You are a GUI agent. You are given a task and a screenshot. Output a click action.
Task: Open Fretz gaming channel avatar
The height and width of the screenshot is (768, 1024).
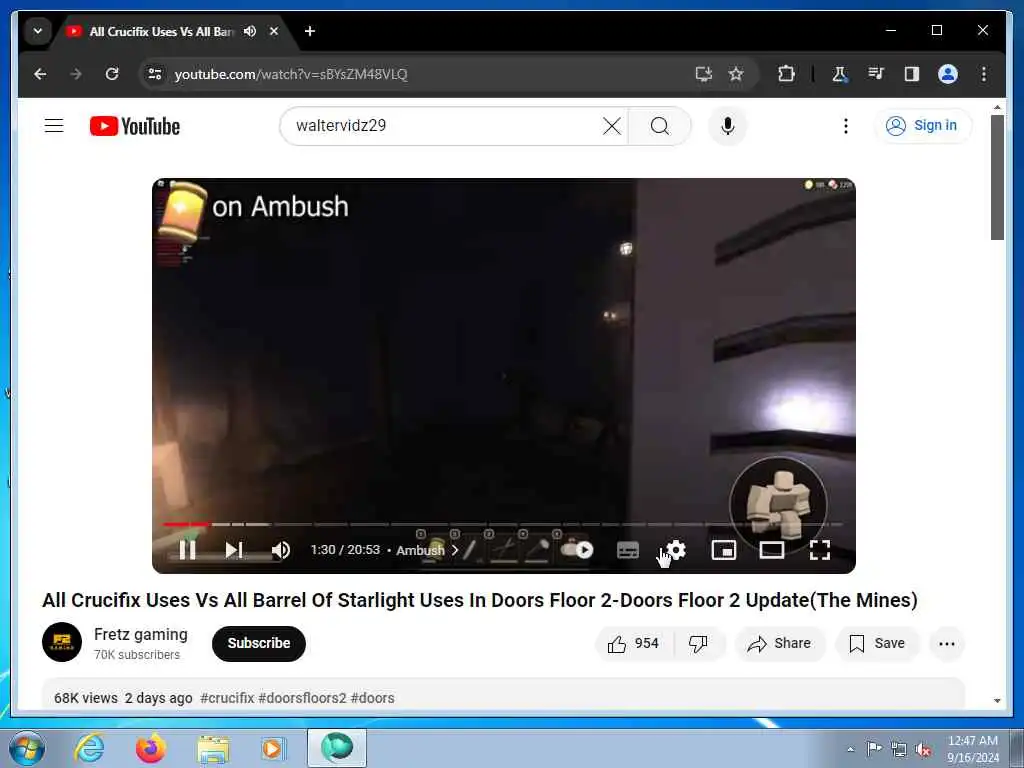tap(62, 642)
